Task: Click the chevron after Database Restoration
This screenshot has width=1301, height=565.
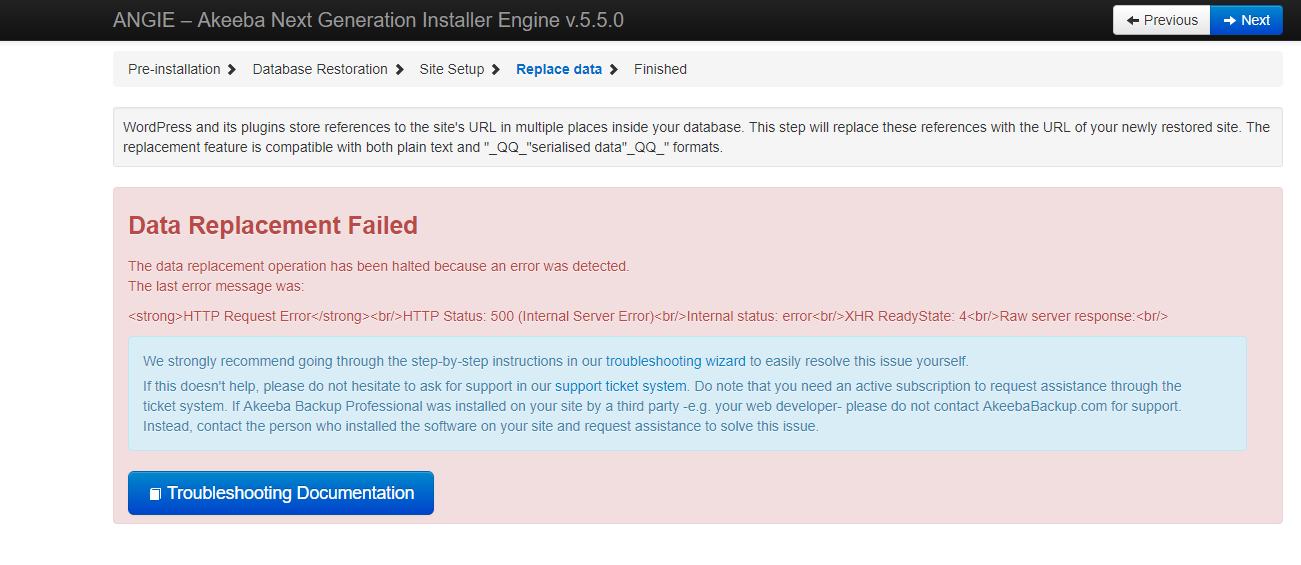Action: 400,69
